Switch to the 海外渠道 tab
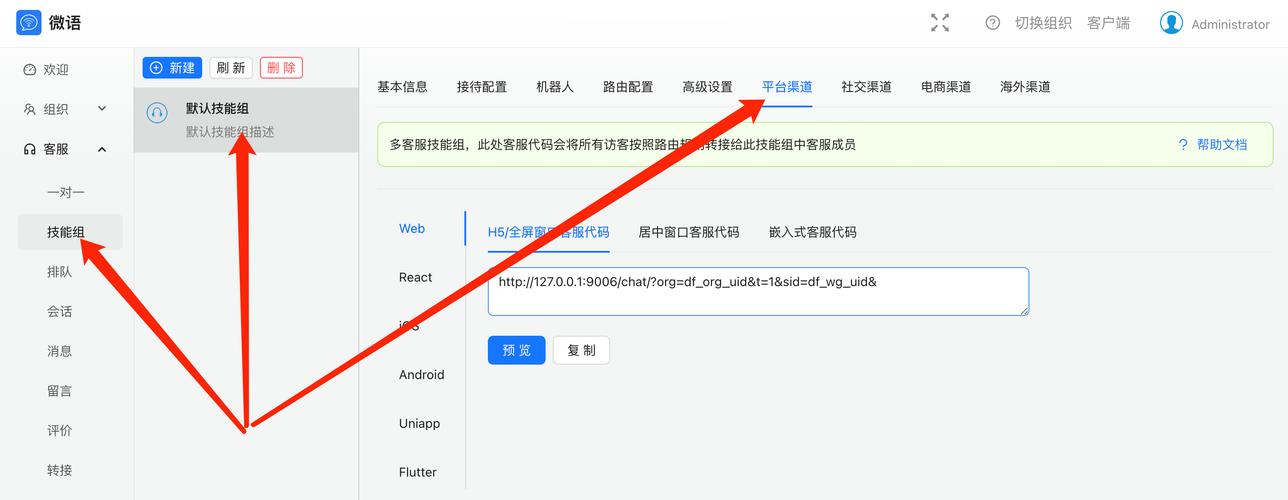This screenshot has width=1288, height=500. [1025, 87]
